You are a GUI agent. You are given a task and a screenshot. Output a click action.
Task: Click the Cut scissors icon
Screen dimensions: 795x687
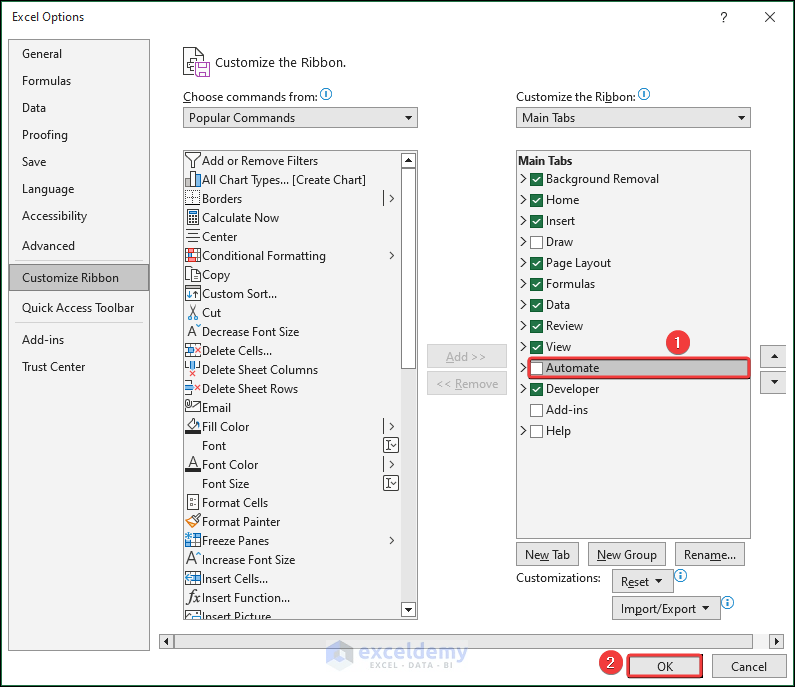tap(193, 312)
